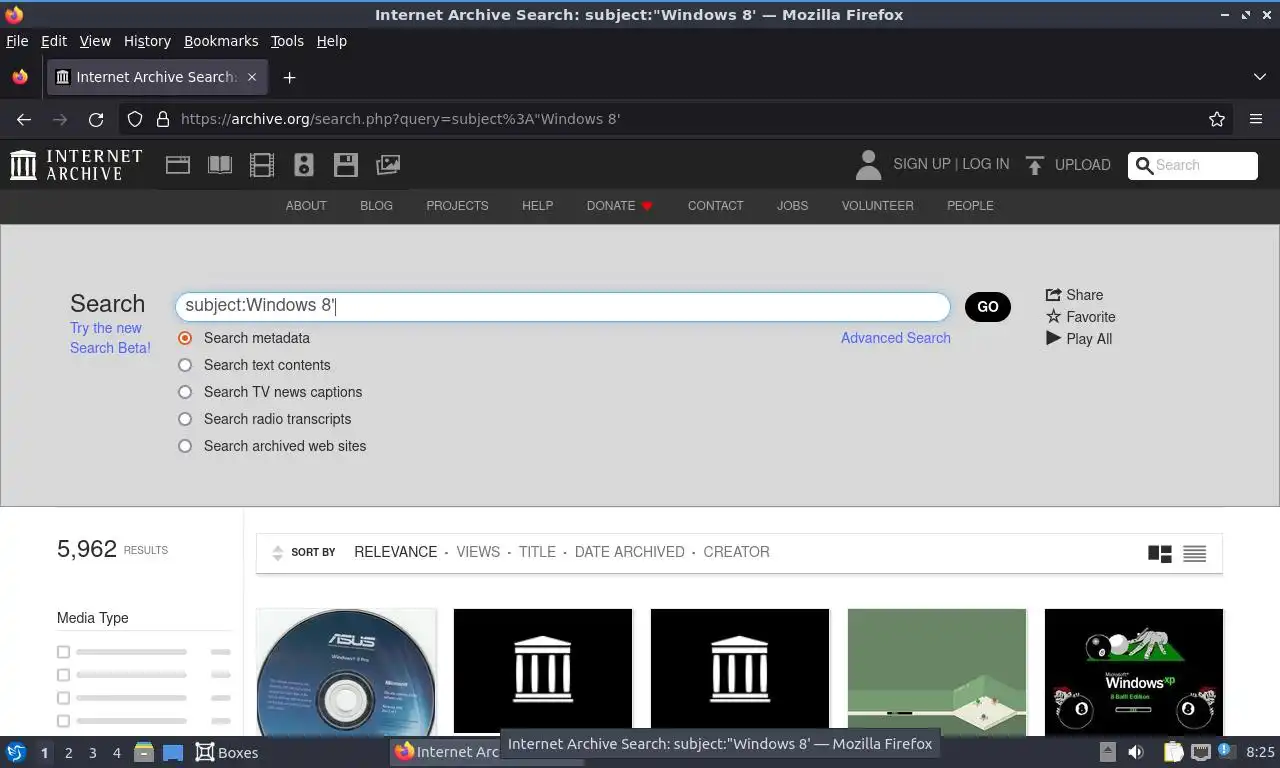The width and height of the screenshot is (1280, 768).
Task: Open the Software floppy disk icon
Action: (346, 165)
